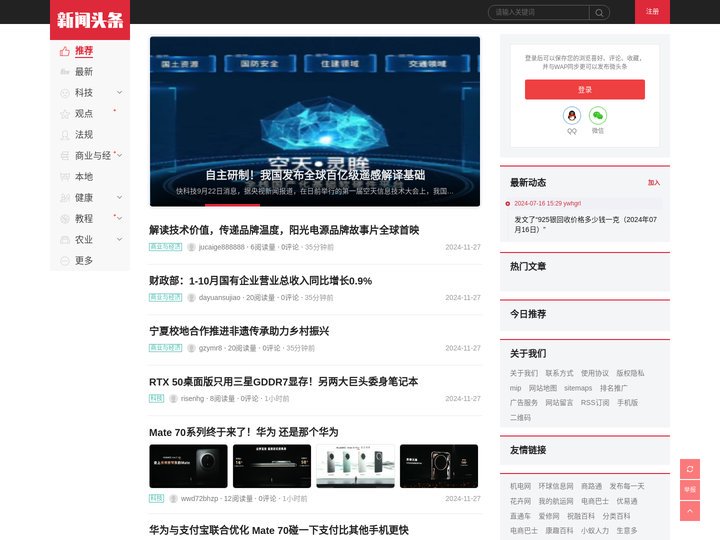Click the RSS订阅 link

595,403
